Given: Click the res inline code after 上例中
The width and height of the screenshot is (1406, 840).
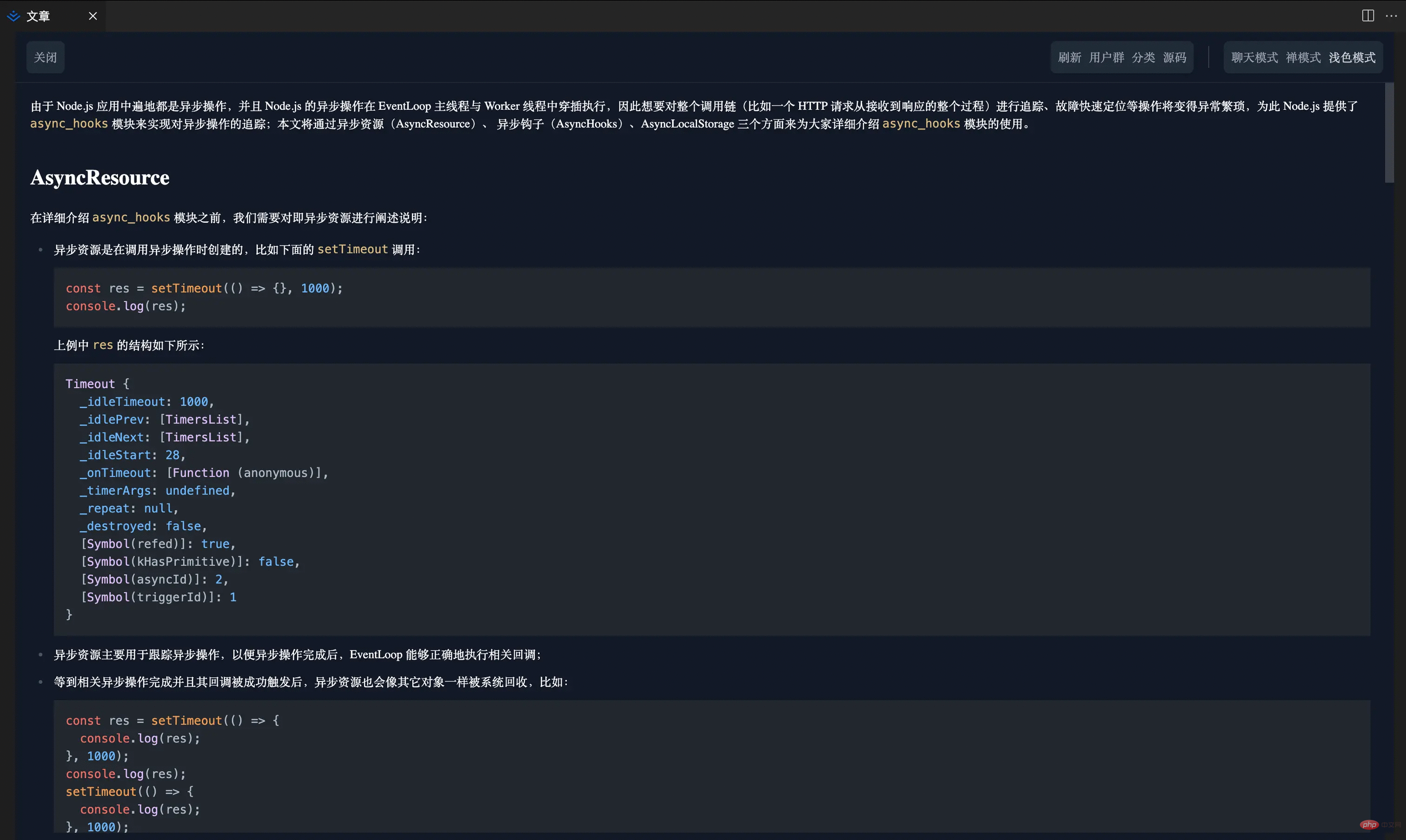Looking at the screenshot, I should (x=102, y=345).
